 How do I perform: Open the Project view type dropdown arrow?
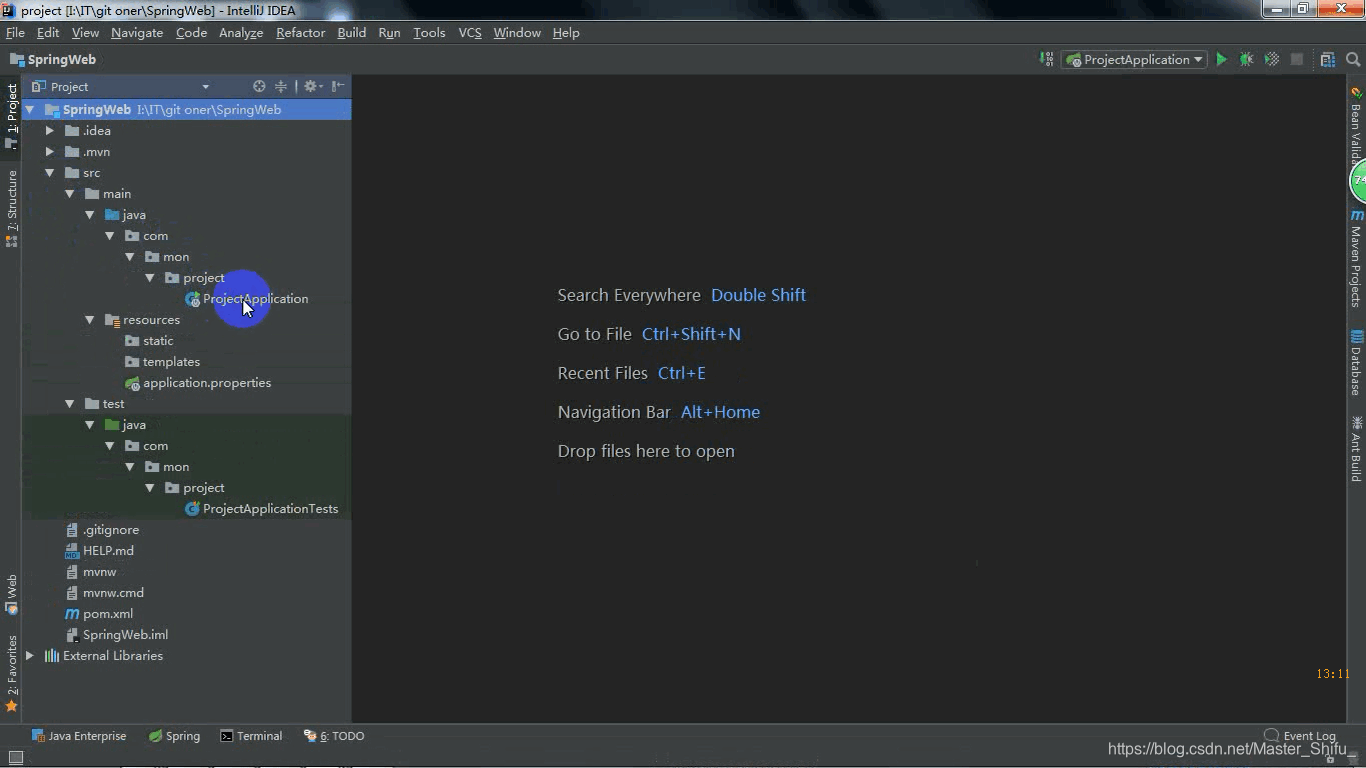point(205,87)
